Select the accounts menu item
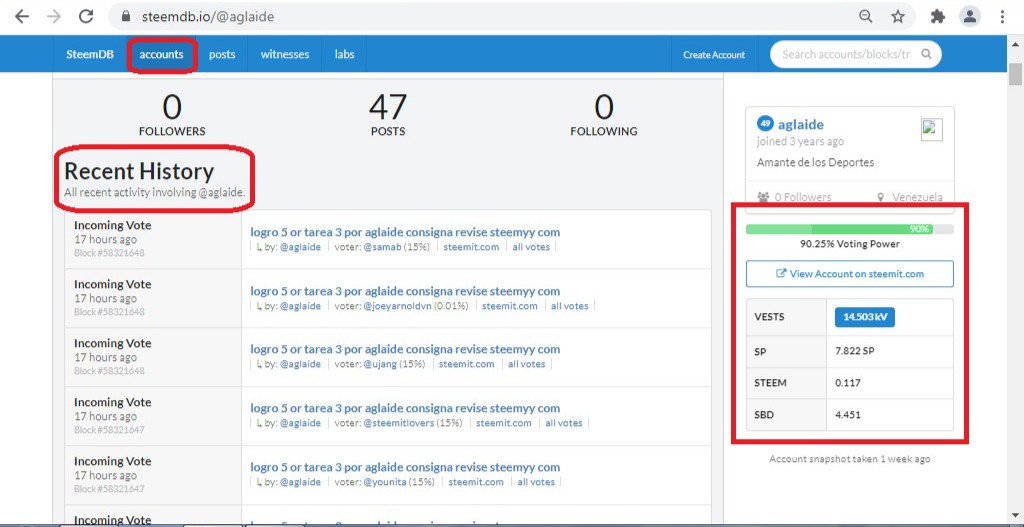This screenshot has width=1024, height=527. (161, 54)
